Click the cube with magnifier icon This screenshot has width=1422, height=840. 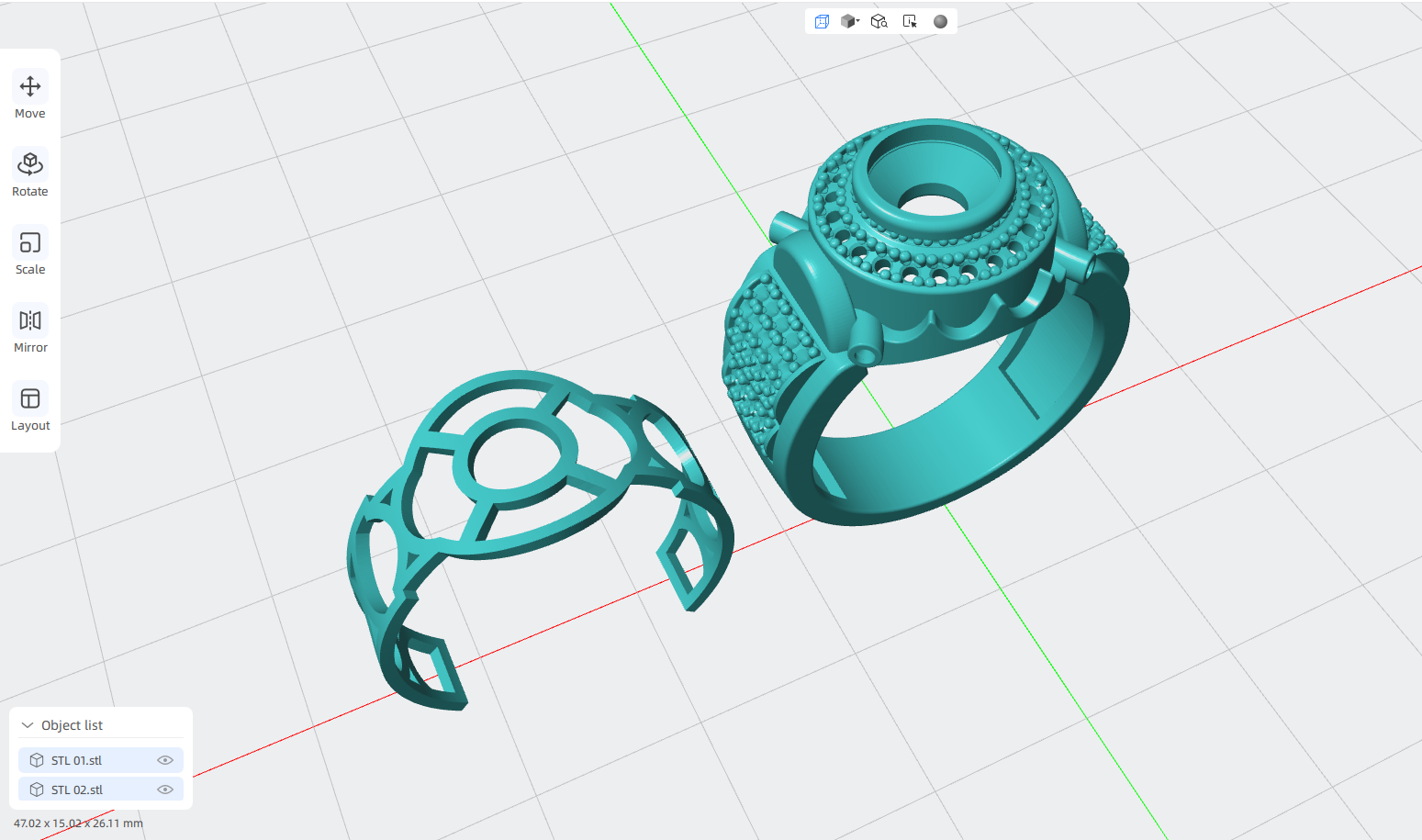click(x=879, y=21)
